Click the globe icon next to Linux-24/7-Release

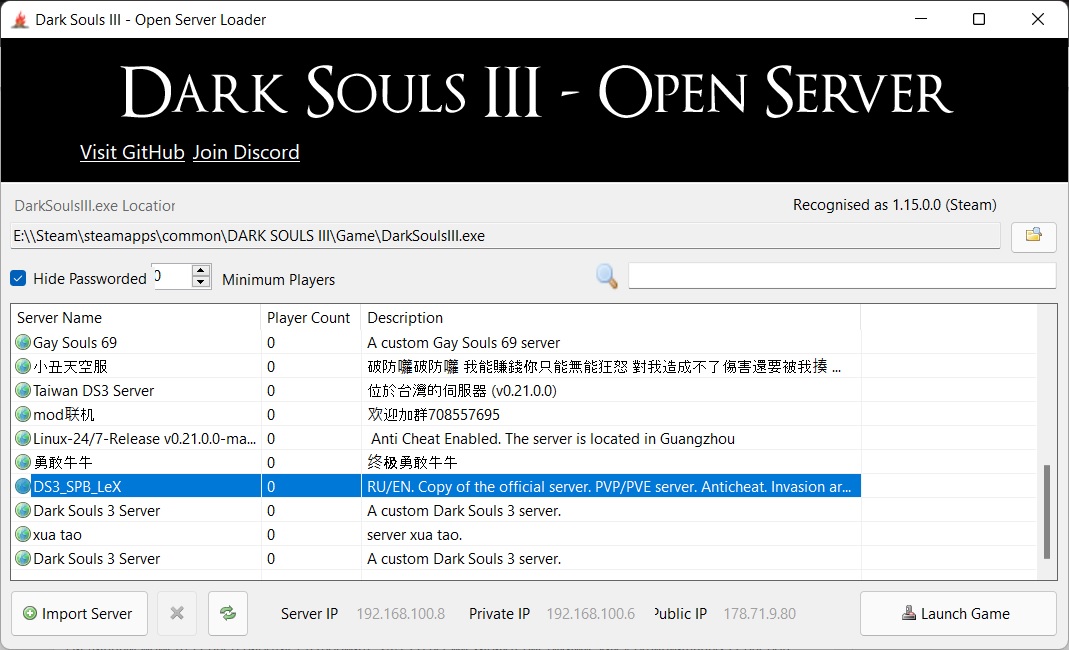tap(23, 438)
